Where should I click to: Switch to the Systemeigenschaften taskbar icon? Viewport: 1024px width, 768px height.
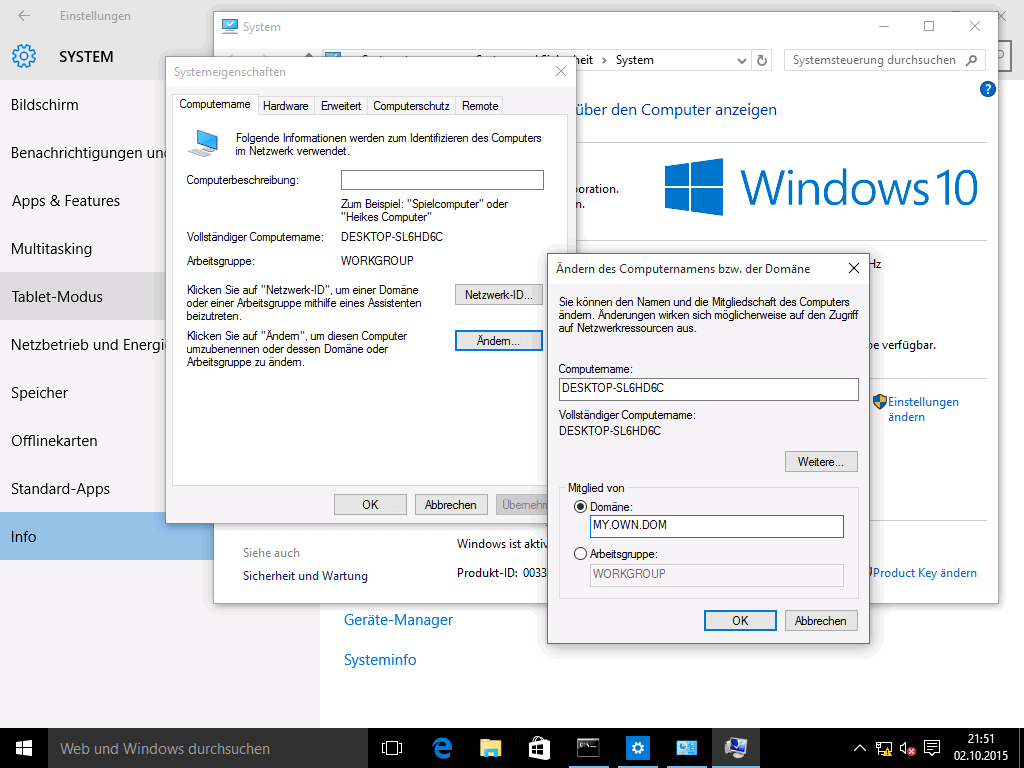point(735,748)
